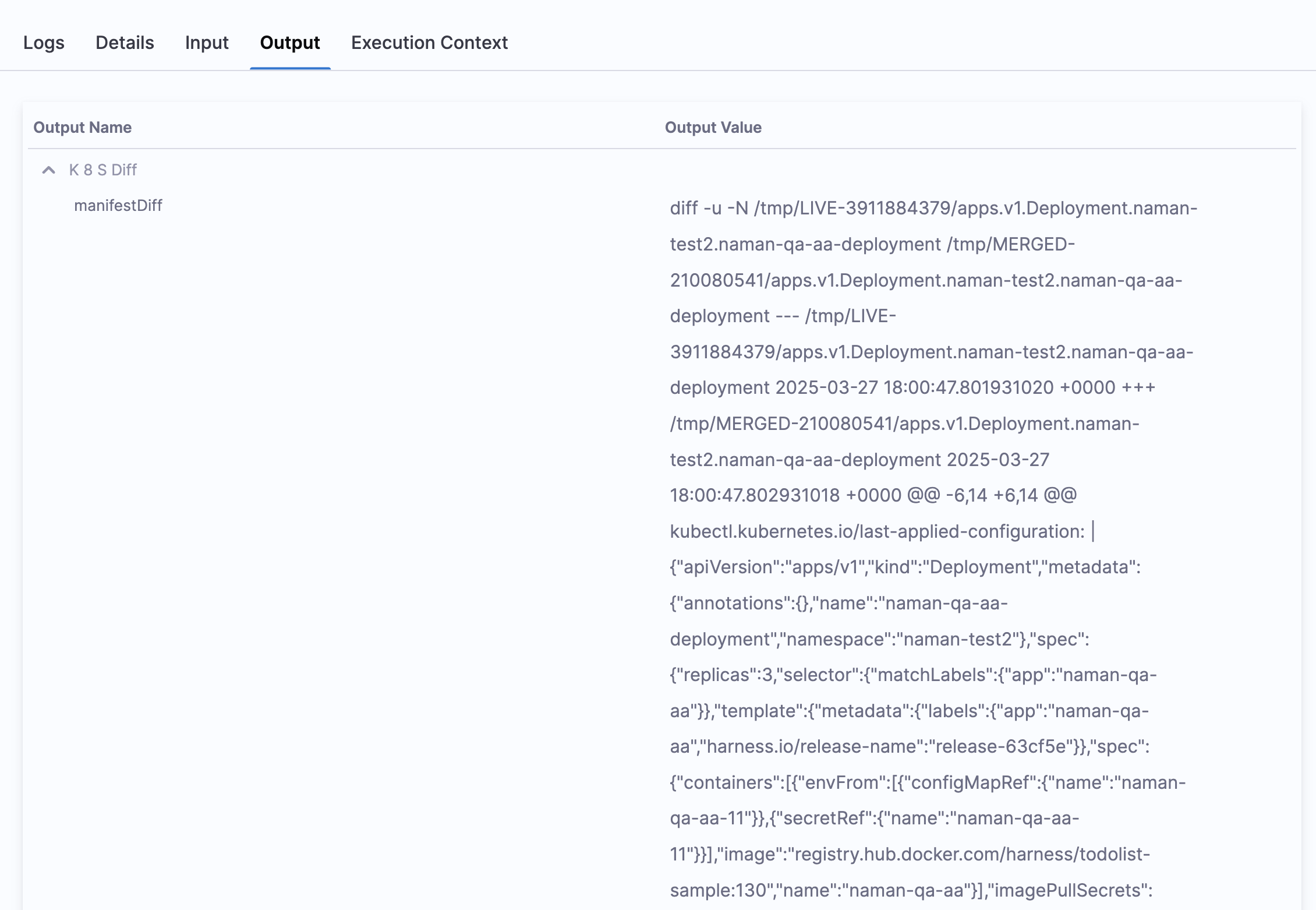Open the Details tab
Image resolution: width=1316 pixels, height=910 pixels.
[125, 43]
